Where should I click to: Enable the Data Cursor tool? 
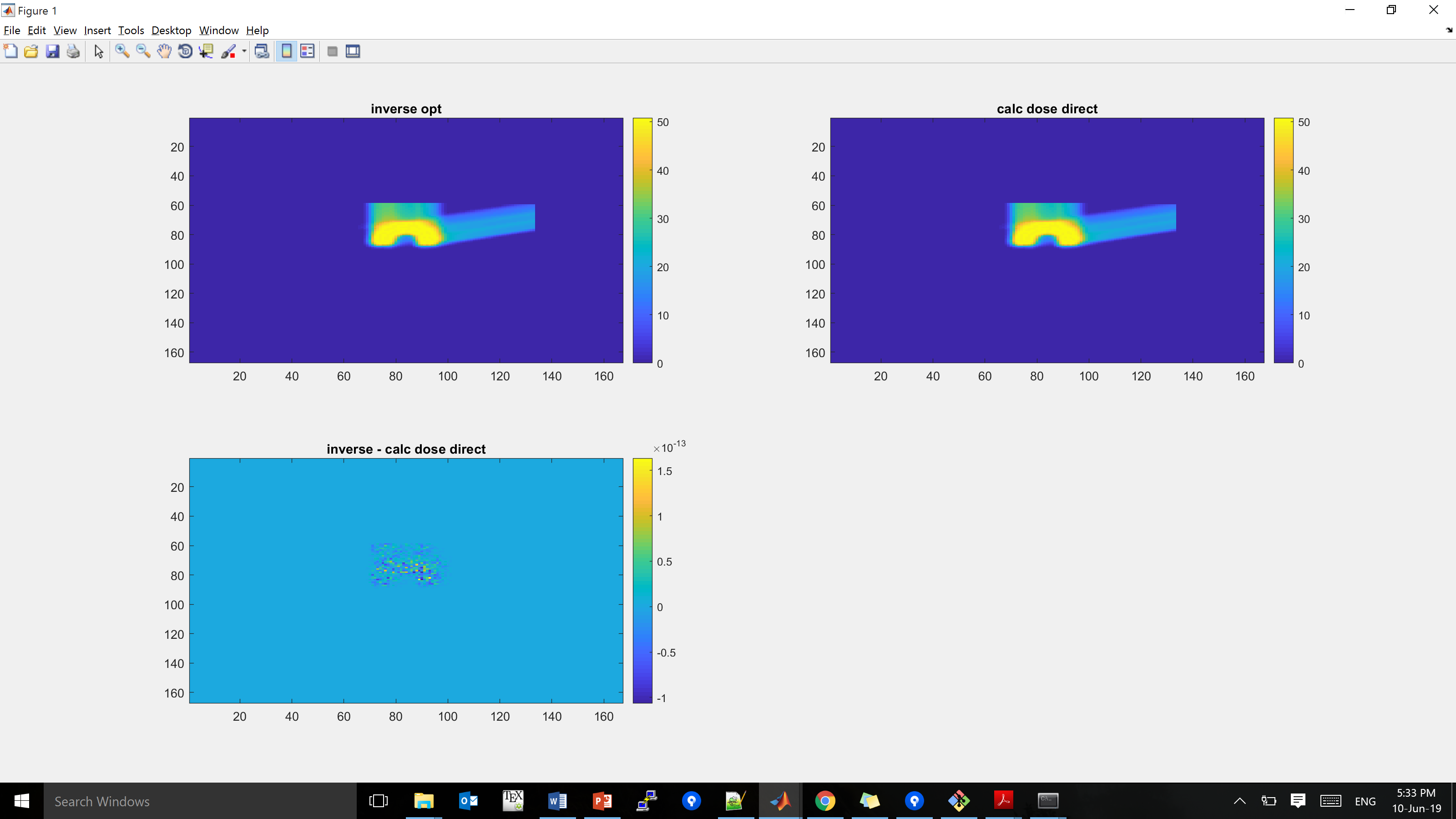206,51
